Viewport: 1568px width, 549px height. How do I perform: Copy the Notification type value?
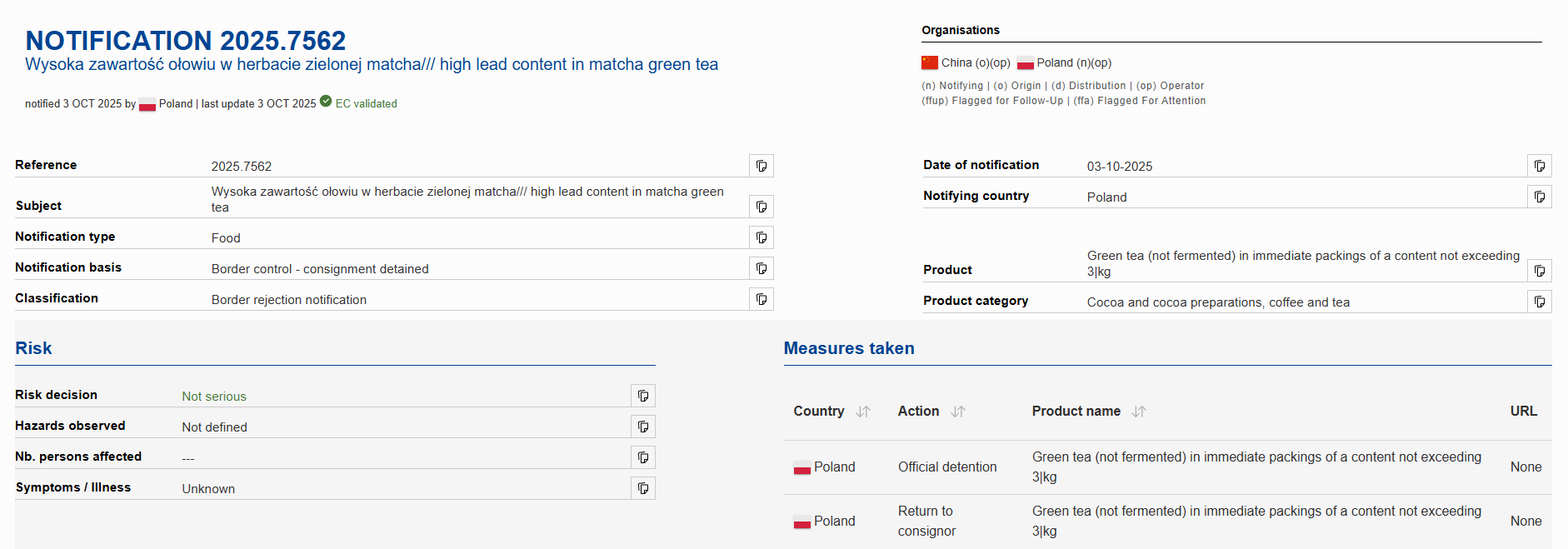761,237
